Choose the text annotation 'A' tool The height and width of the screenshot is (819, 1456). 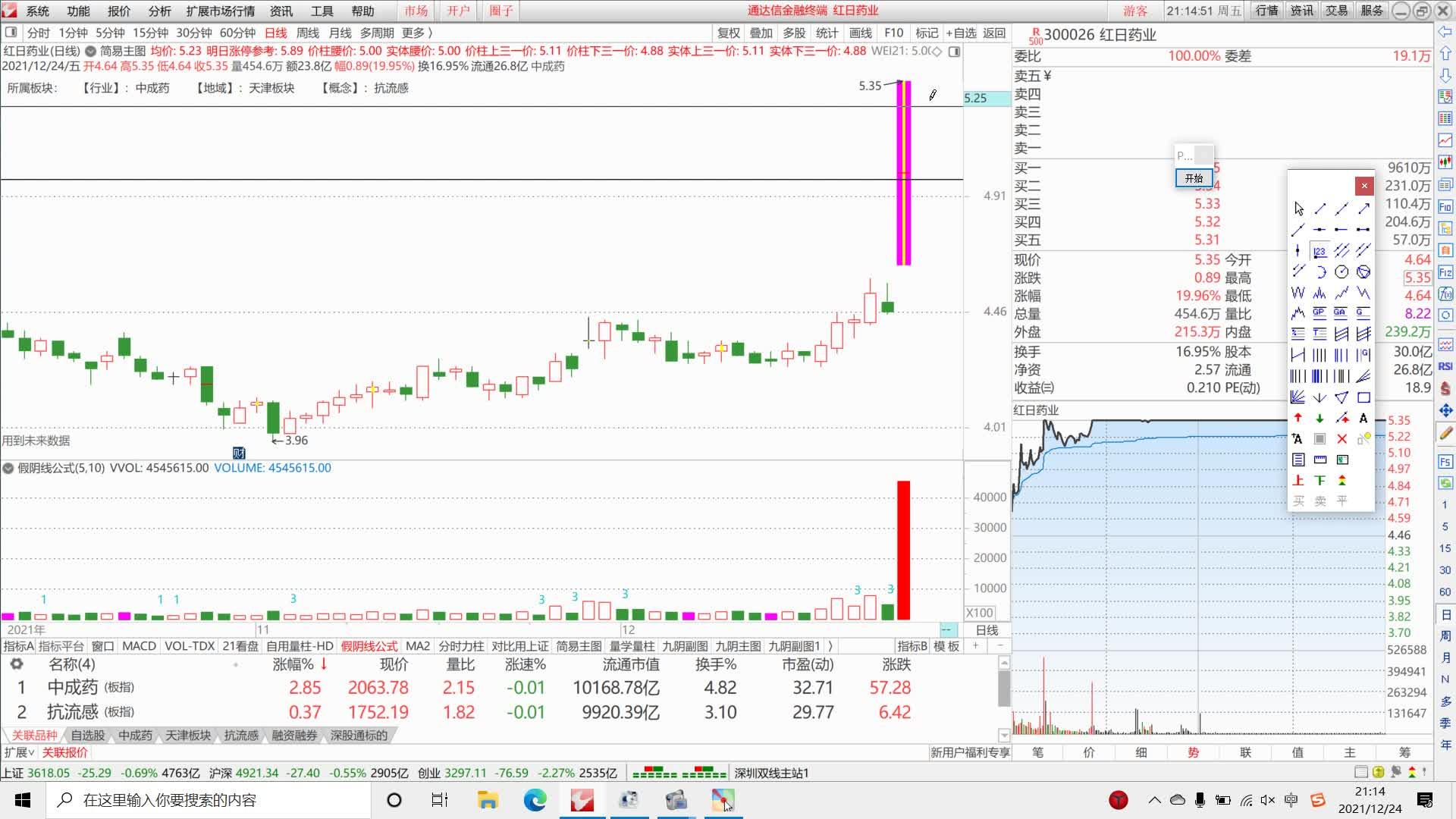pyautogui.click(x=1363, y=418)
